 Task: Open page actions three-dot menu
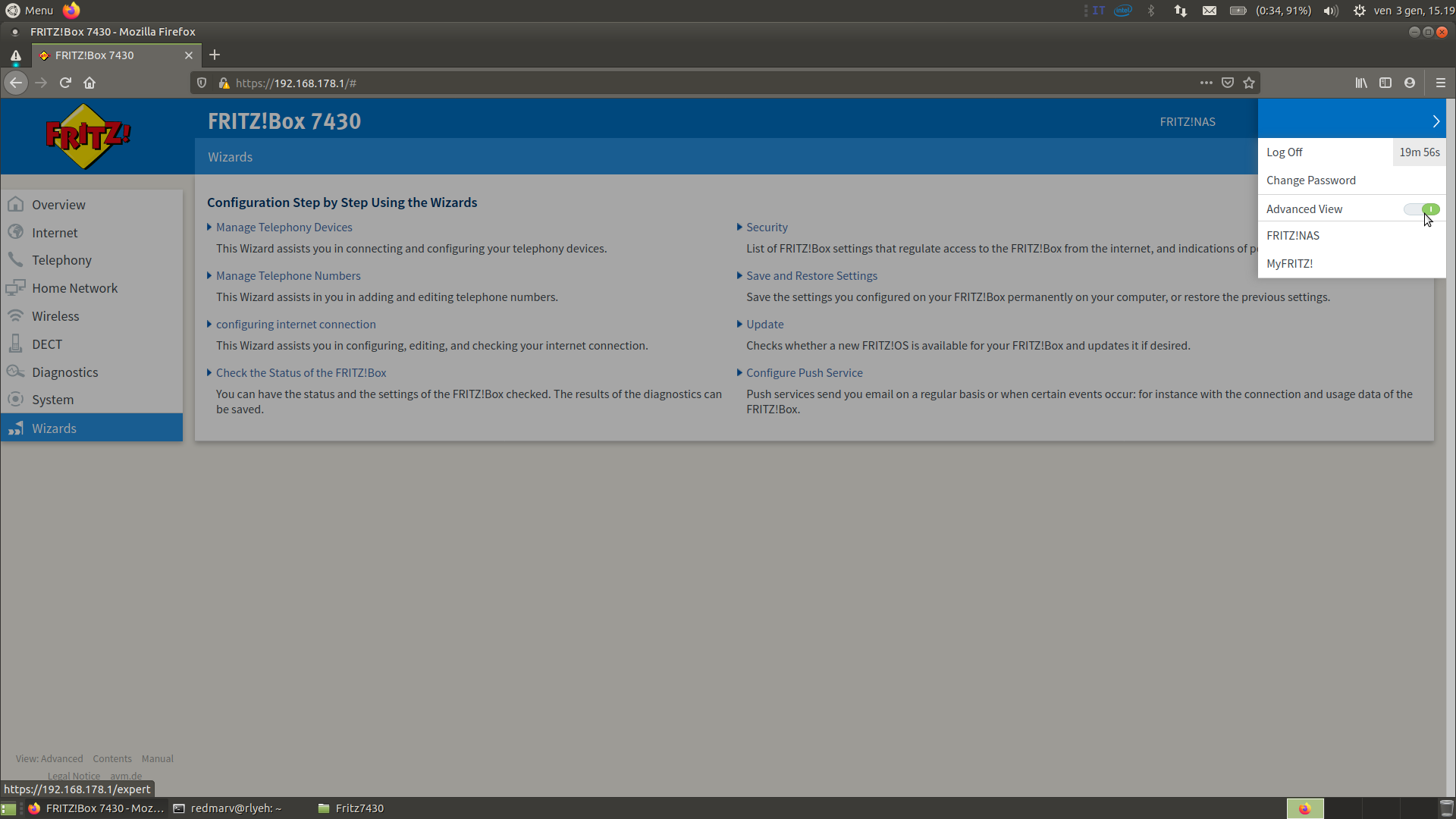[1206, 83]
